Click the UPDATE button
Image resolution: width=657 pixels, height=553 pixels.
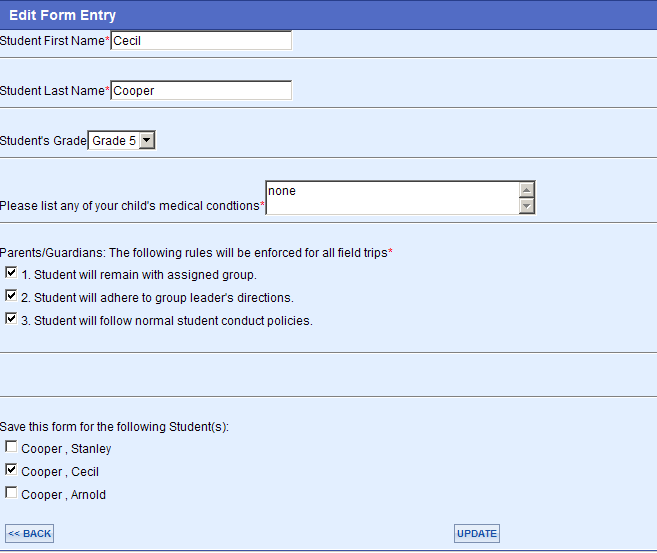pos(477,534)
